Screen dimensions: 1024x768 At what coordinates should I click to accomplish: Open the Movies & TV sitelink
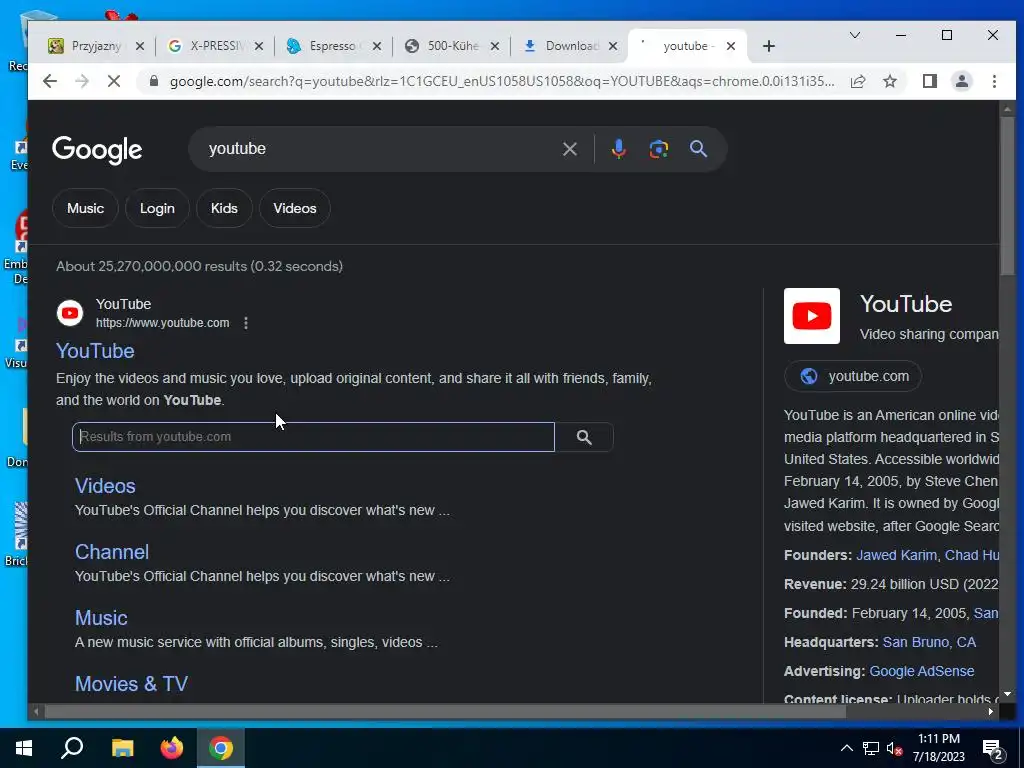tap(131, 684)
